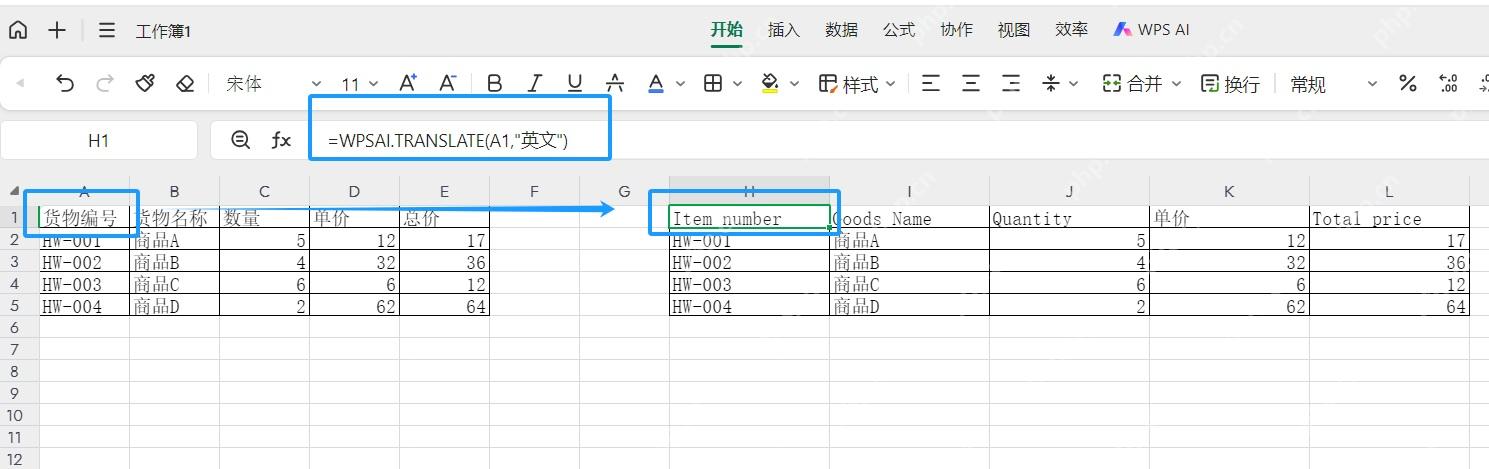Image resolution: width=1489 pixels, height=469 pixels.
Task: Open the 公式 tab
Action: pyautogui.click(x=899, y=29)
